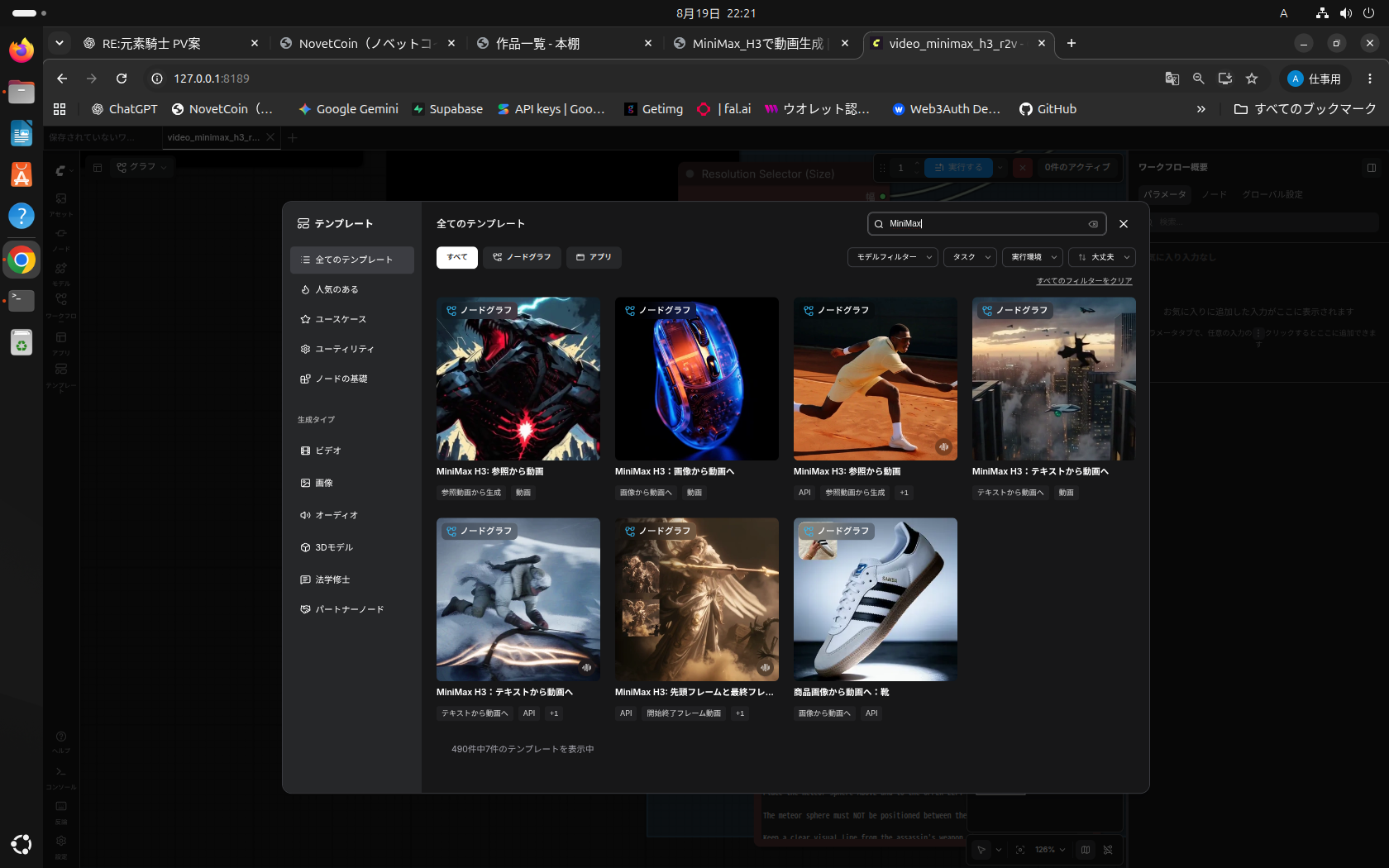
Task: Open the Help app in the dock
Action: point(21,216)
